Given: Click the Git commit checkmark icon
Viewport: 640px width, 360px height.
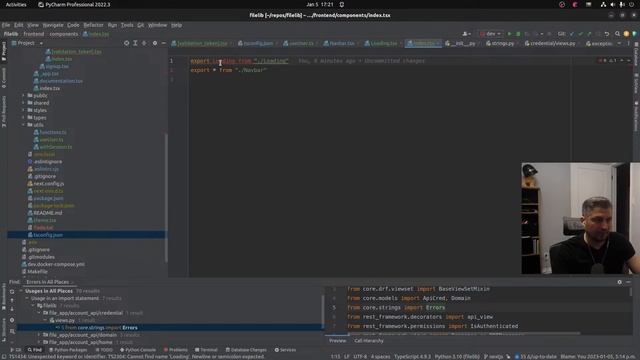Looking at the screenshot, I should (580, 34).
